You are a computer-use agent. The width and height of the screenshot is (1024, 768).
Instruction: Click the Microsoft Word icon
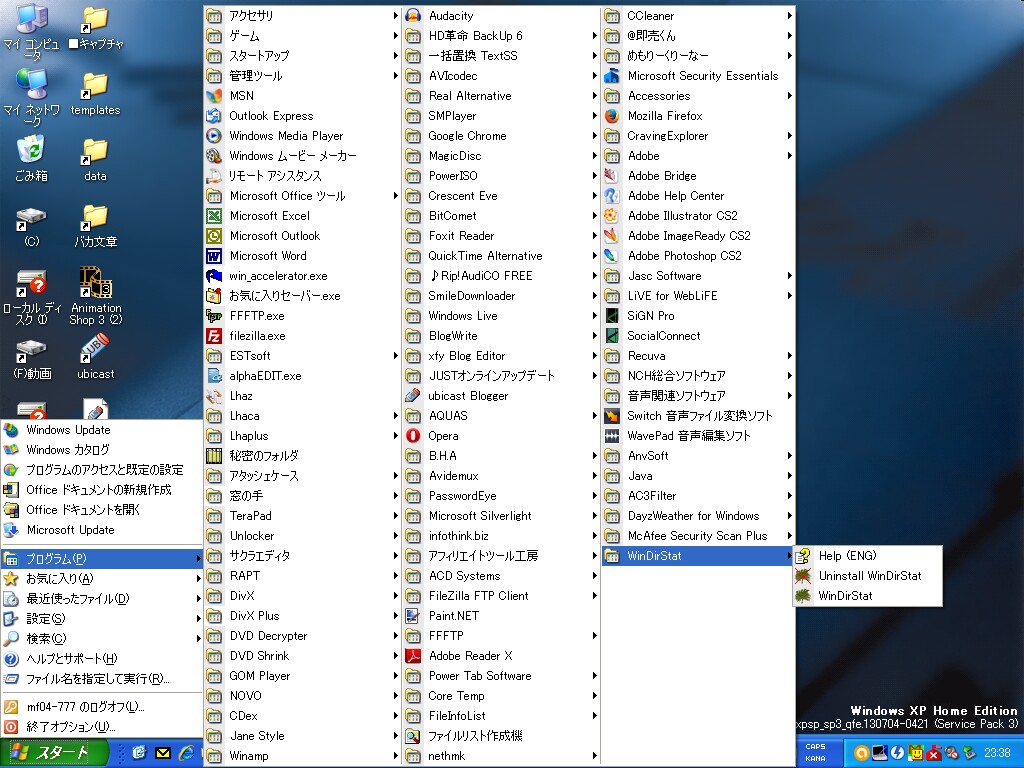pyautogui.click(x=214, y=255)
